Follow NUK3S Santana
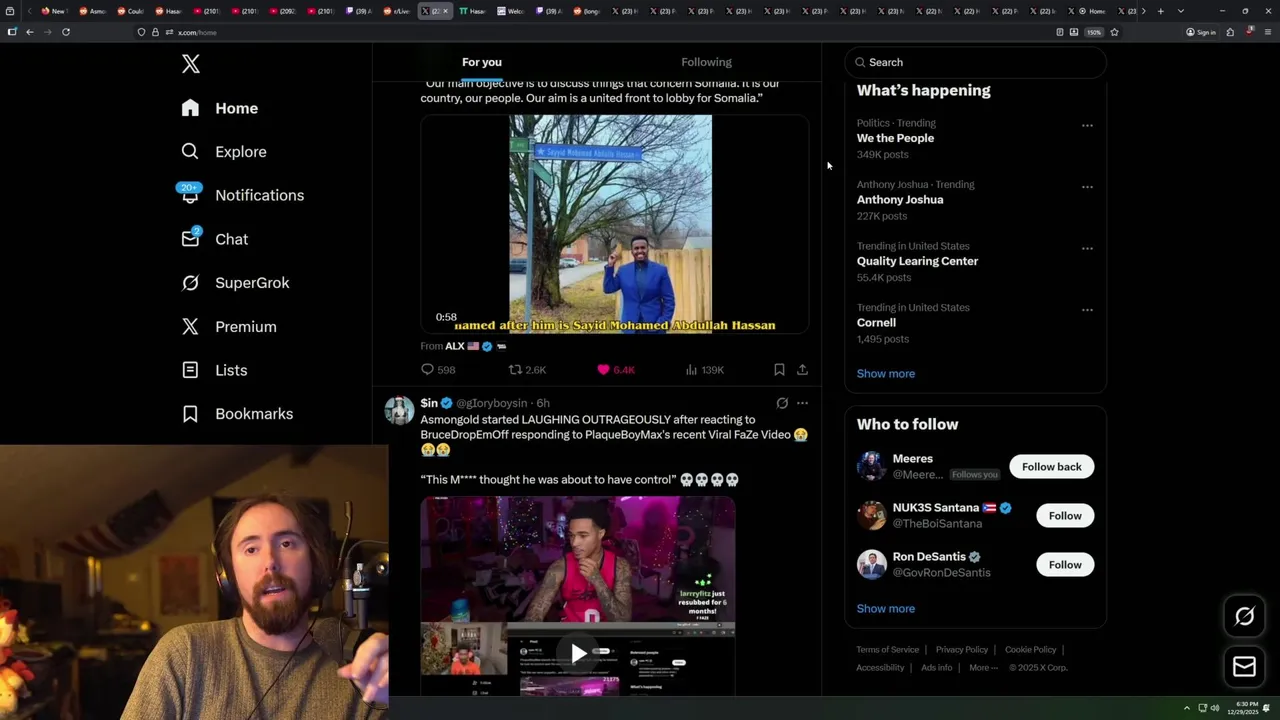This screenshot has height=720, width=1280. (1065, 516)
